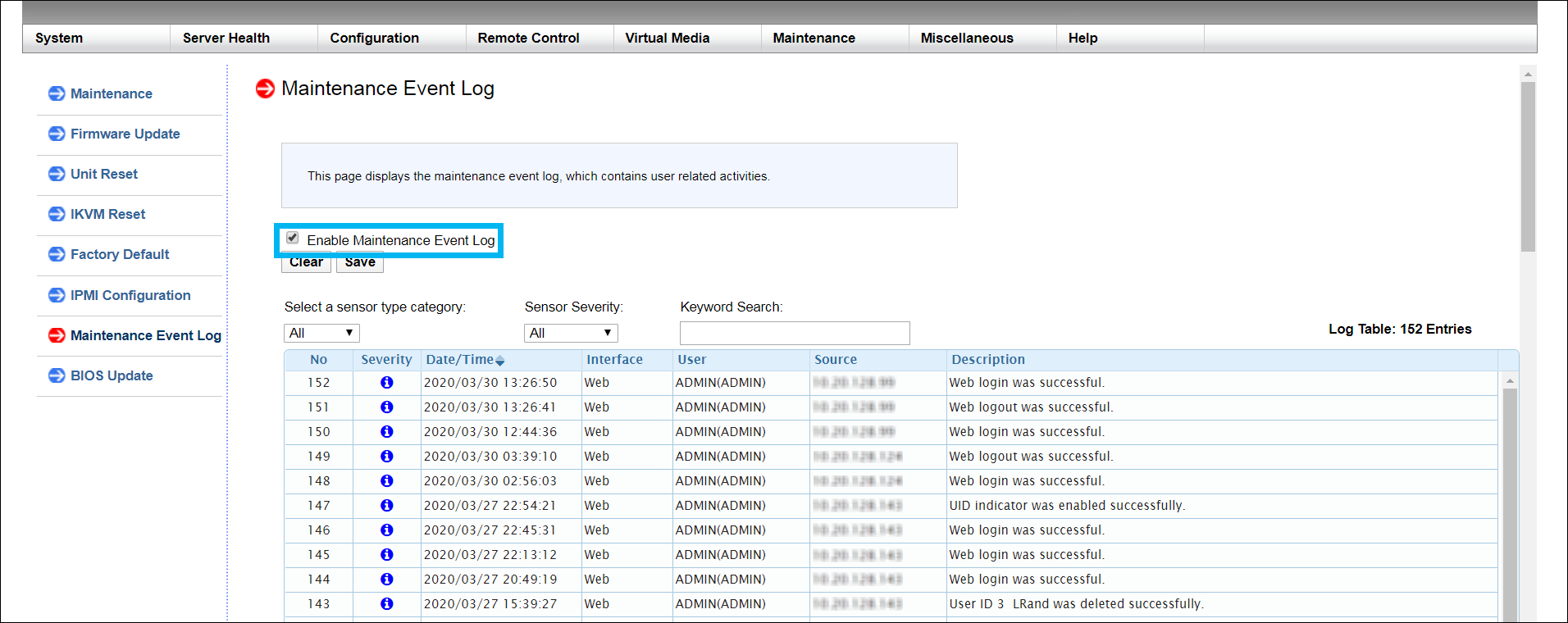Open the sensor type category dropdown
Image resolution: width=1568 pixels, height=623 pixels.
coord(321,333)
